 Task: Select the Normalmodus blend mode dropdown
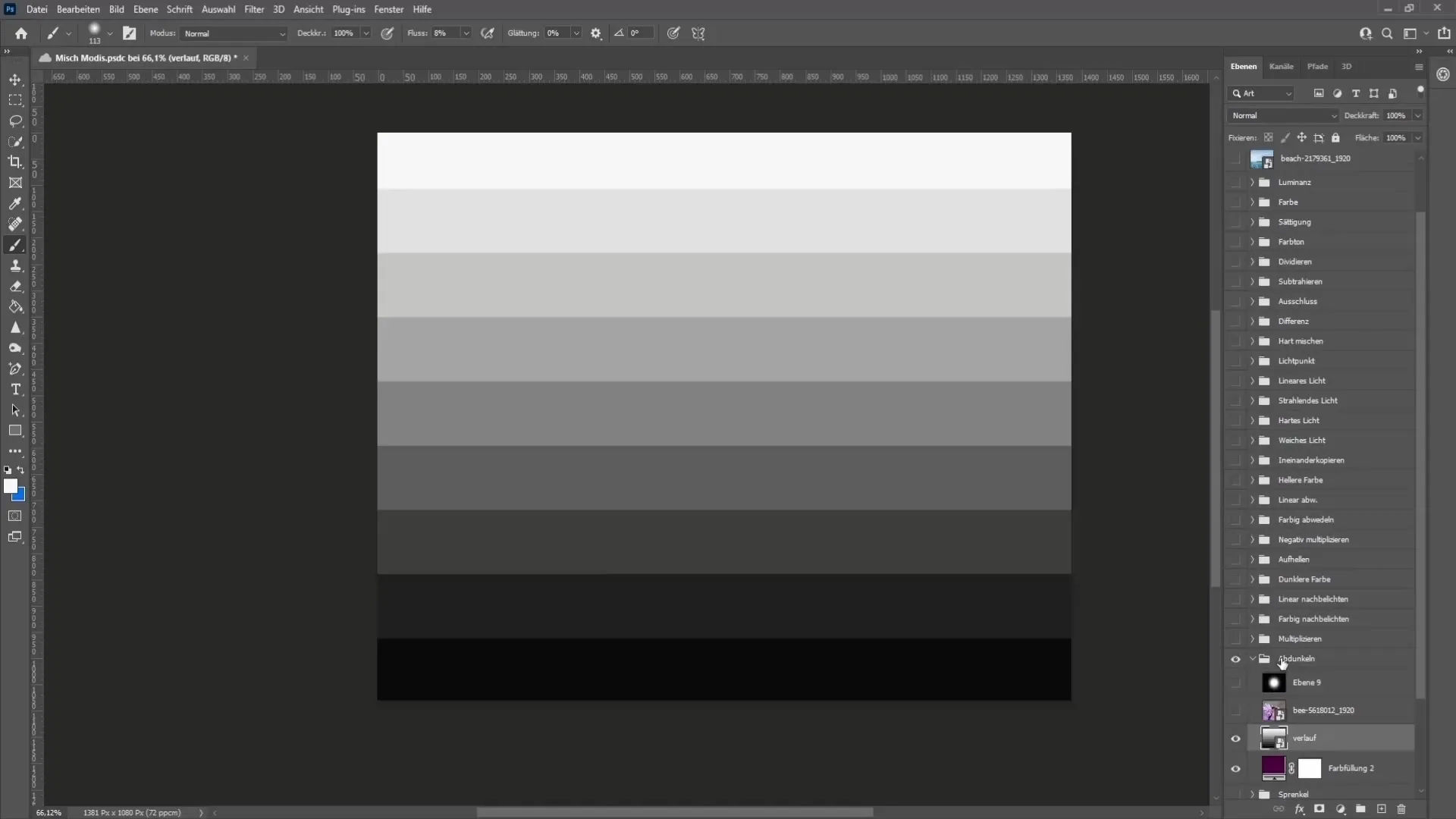1283,115
